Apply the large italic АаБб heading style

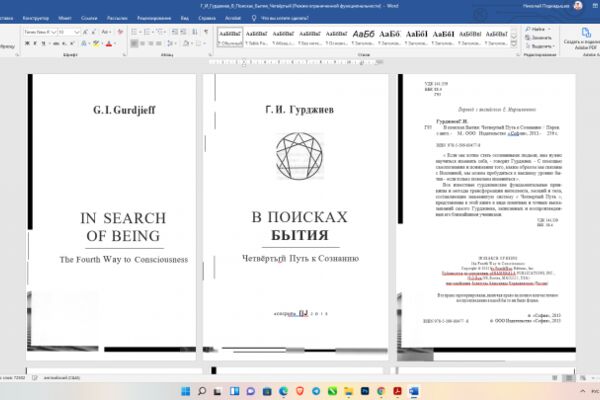click(363, 37)
